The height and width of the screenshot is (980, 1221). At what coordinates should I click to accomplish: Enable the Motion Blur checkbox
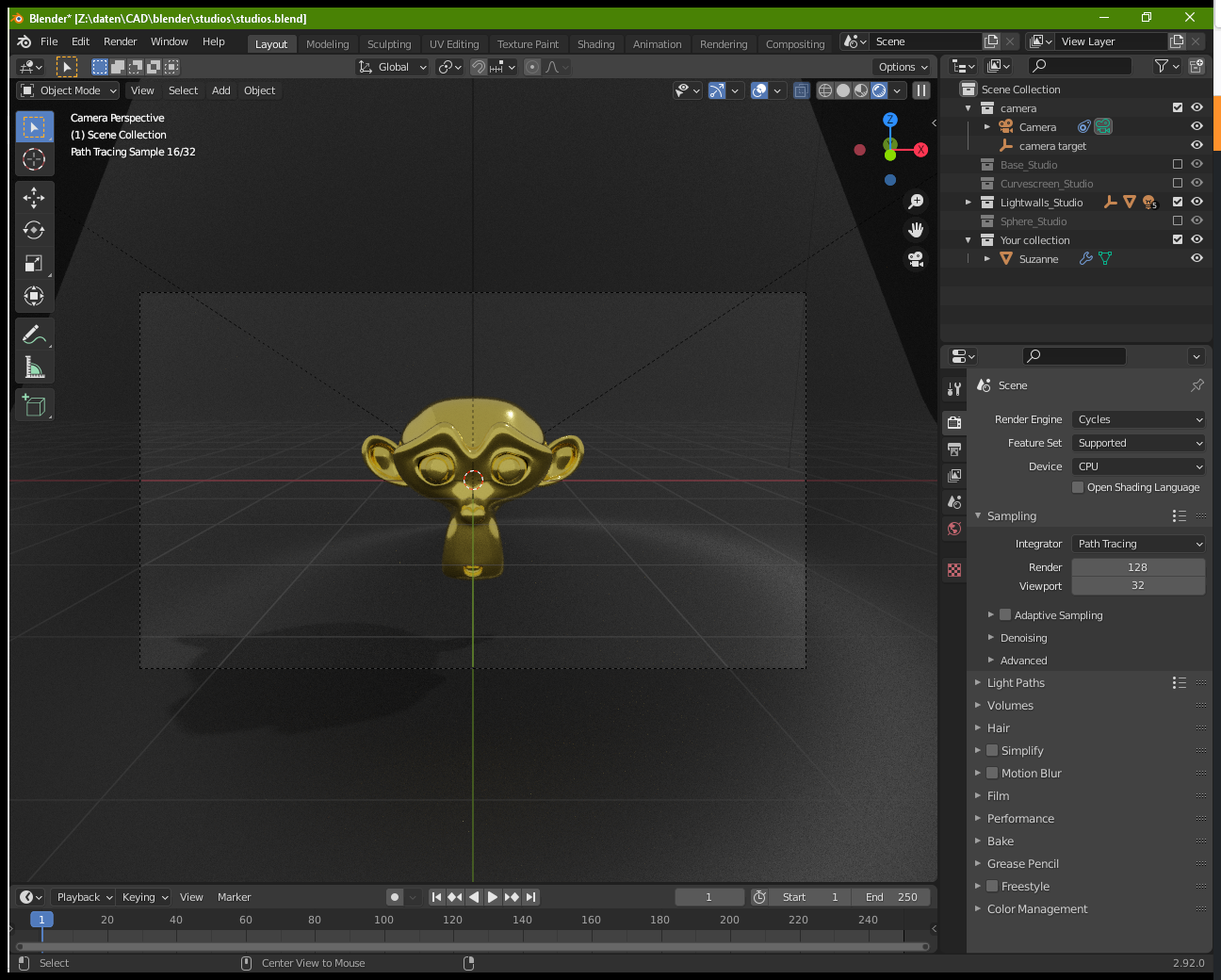[992, 773]
